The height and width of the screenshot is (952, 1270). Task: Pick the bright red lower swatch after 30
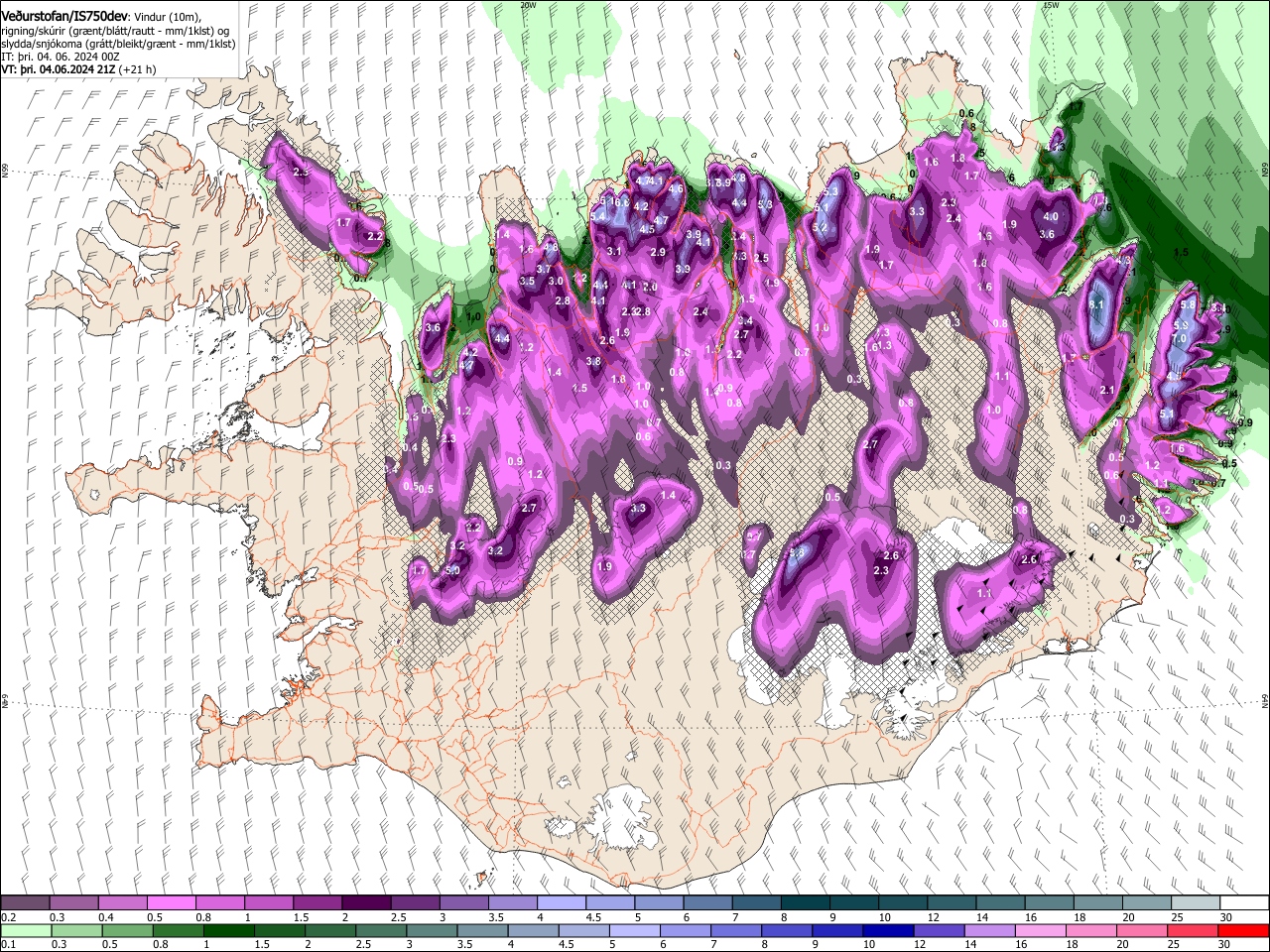[1243, 930]
